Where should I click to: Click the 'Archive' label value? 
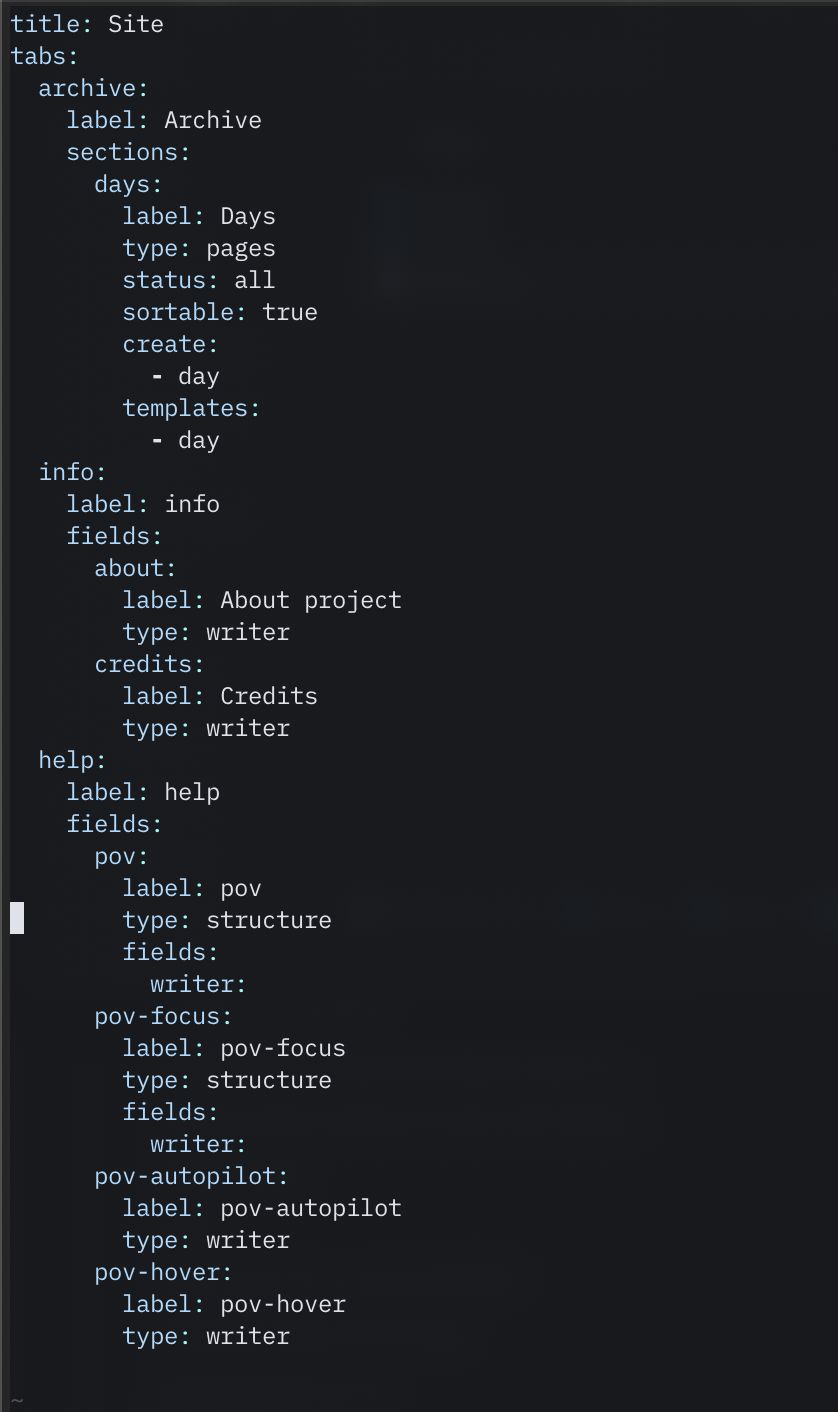coord(213,120)
